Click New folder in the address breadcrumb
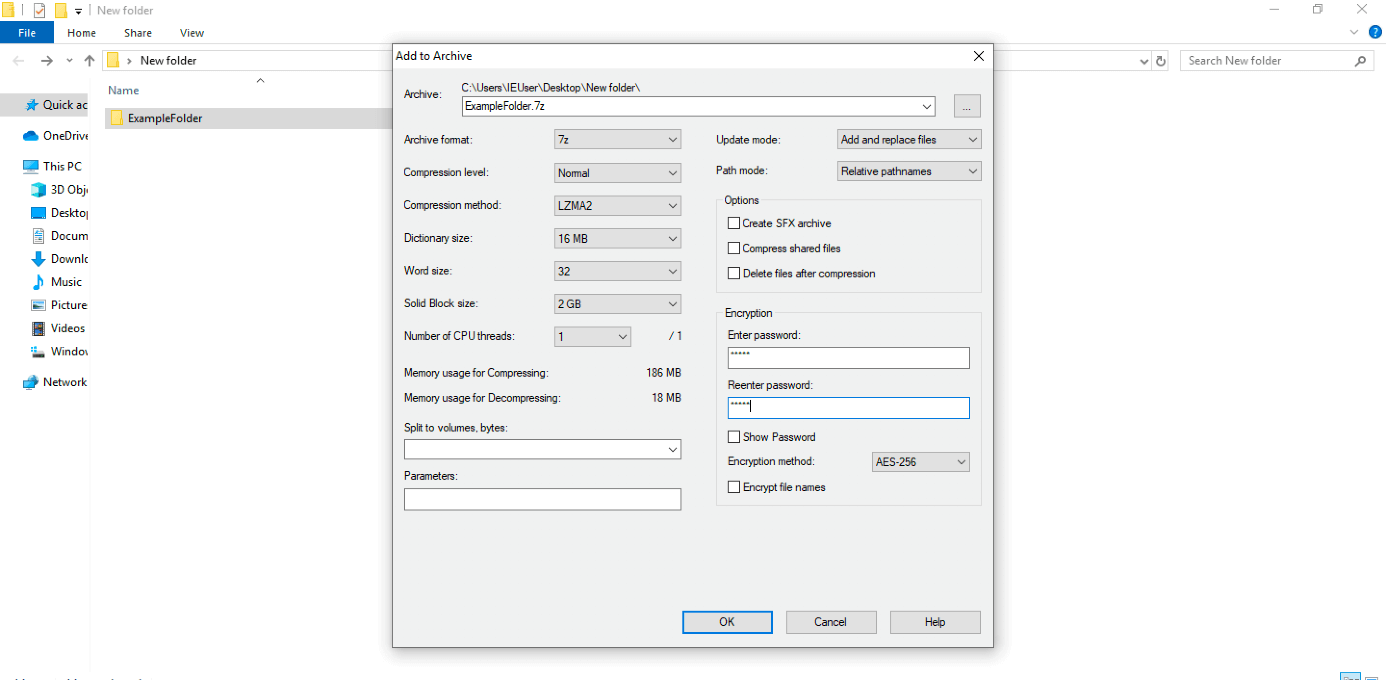Viewport: 1386px width, 680px height. coord(168,61)
